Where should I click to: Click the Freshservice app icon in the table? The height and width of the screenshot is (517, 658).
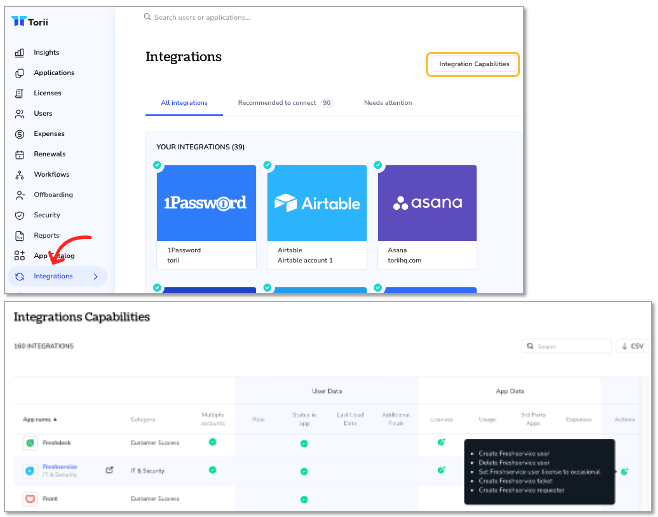point(30,471)
